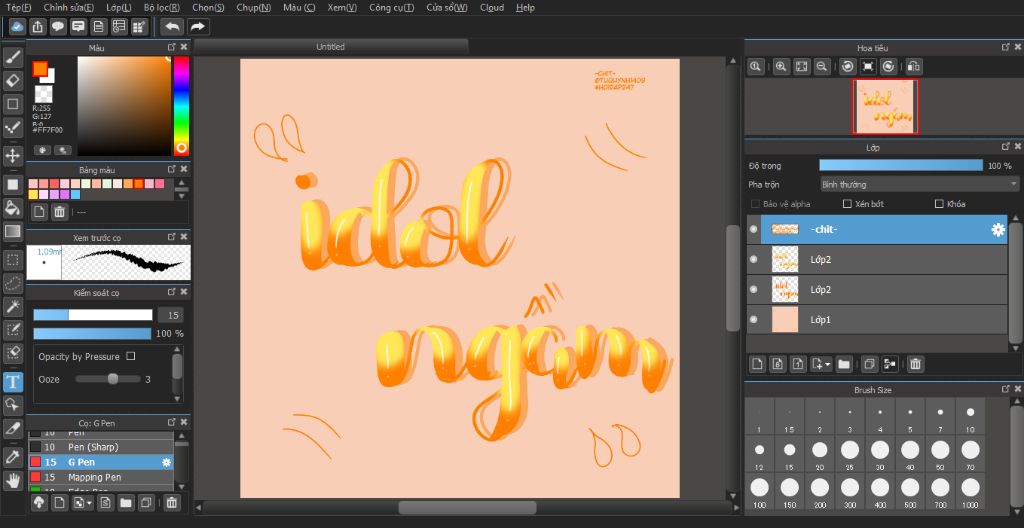Open the Cửa sổ menu

click(447, 8)
